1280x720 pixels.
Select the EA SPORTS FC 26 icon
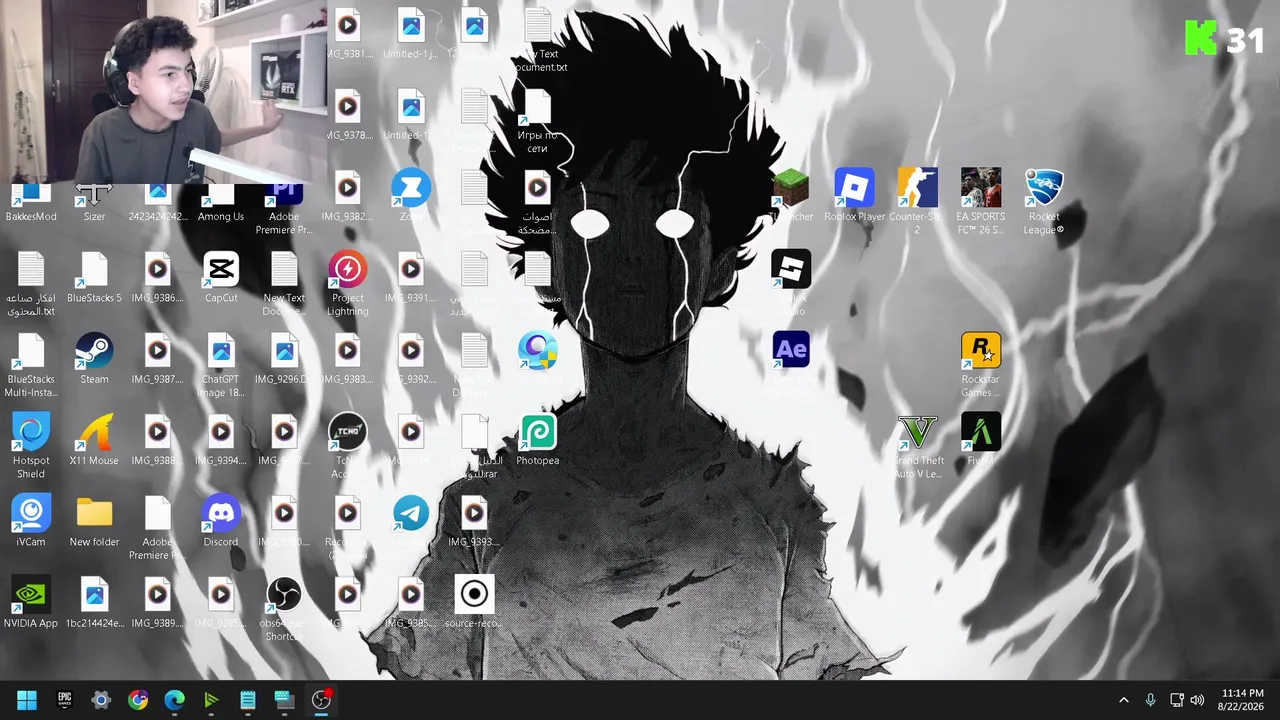[x=980, y=203]
